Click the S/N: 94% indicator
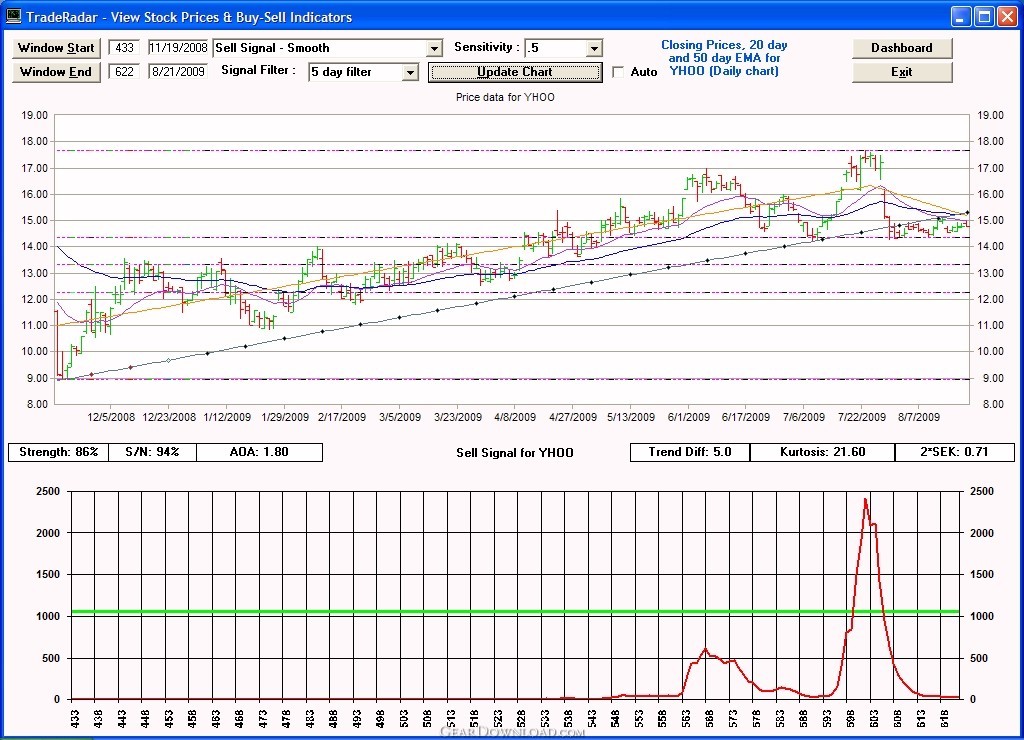Viewport: 1024px width, 740px height. pyautogui.click(x=152, y=452)
